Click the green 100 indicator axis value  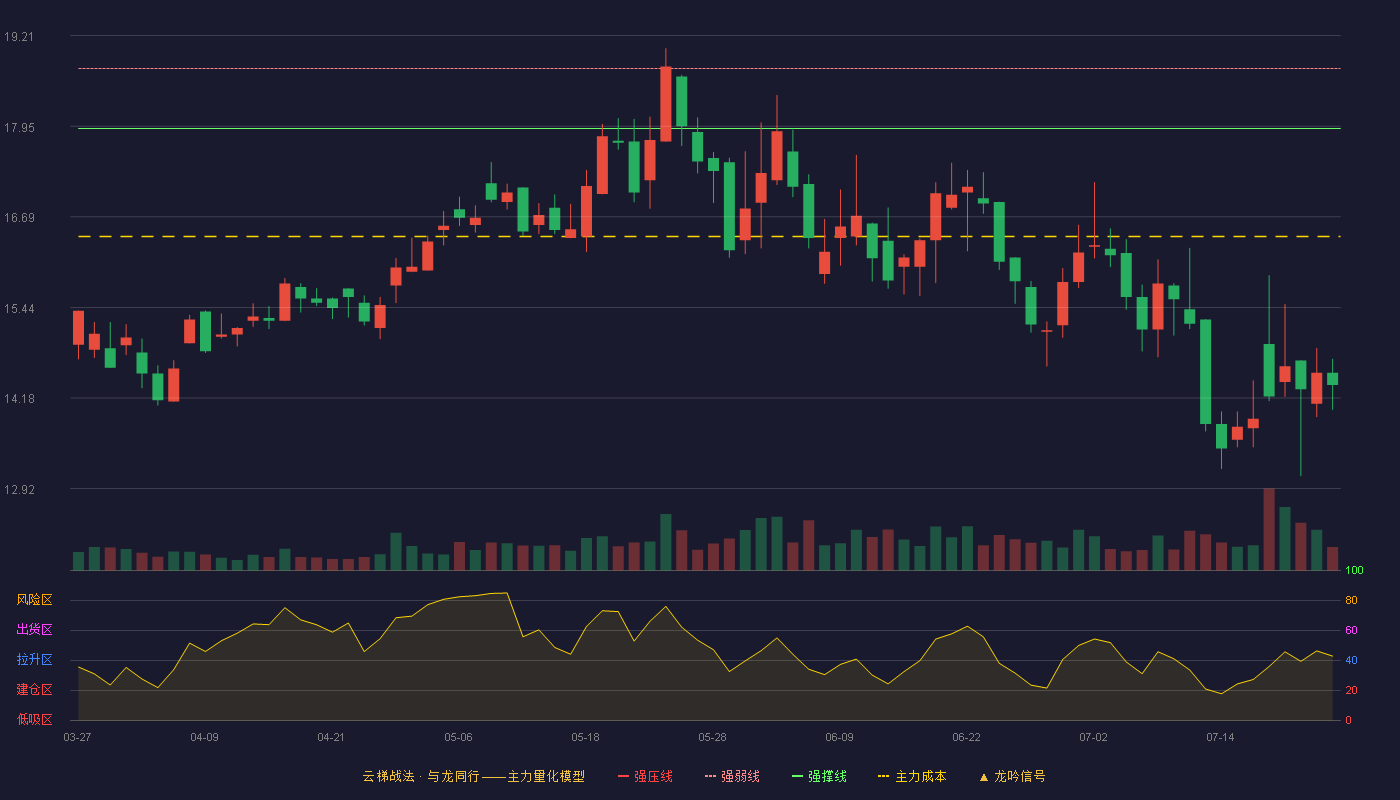pyautogui.click(x=1354, y=571)
